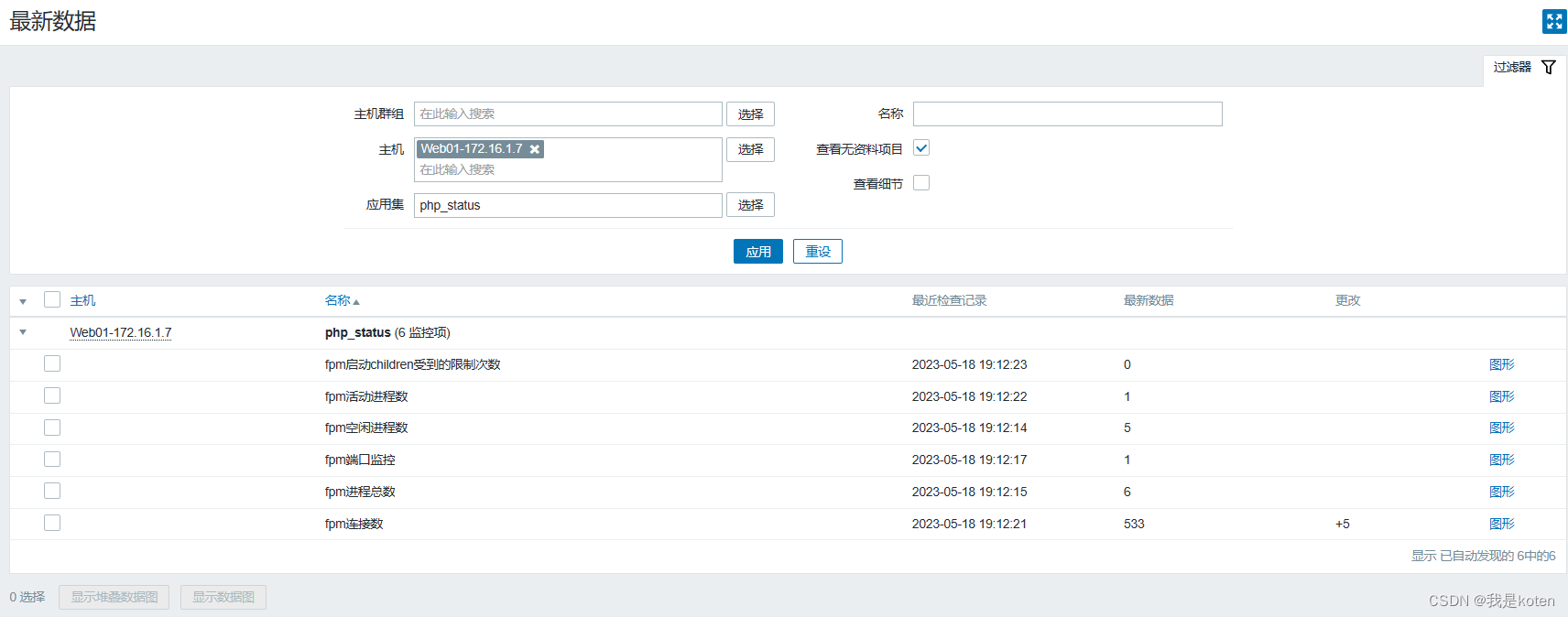Click the fullscreen icon at top right
Viewport: 1568px width, 617px height.
click(1553, 21)
